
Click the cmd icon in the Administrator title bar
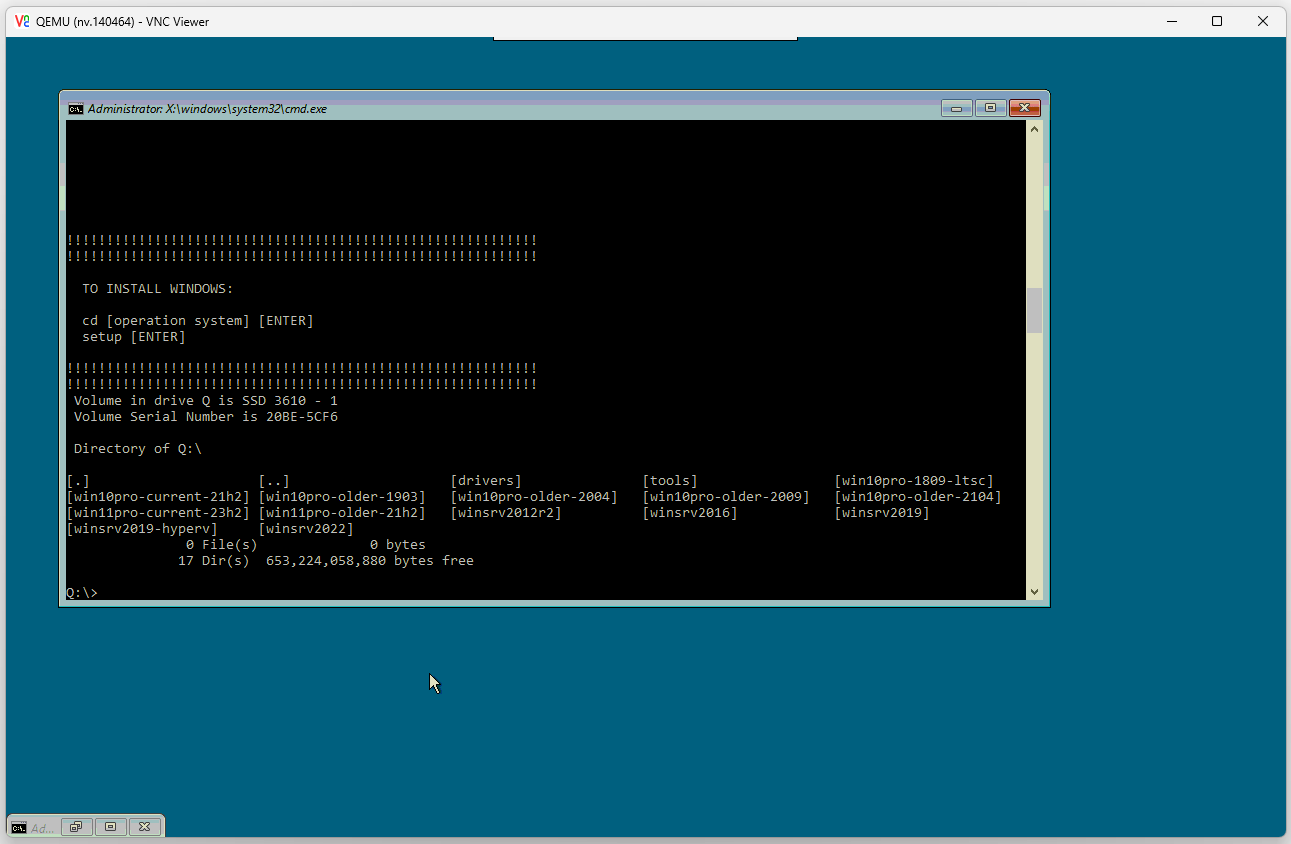(75, 109)
